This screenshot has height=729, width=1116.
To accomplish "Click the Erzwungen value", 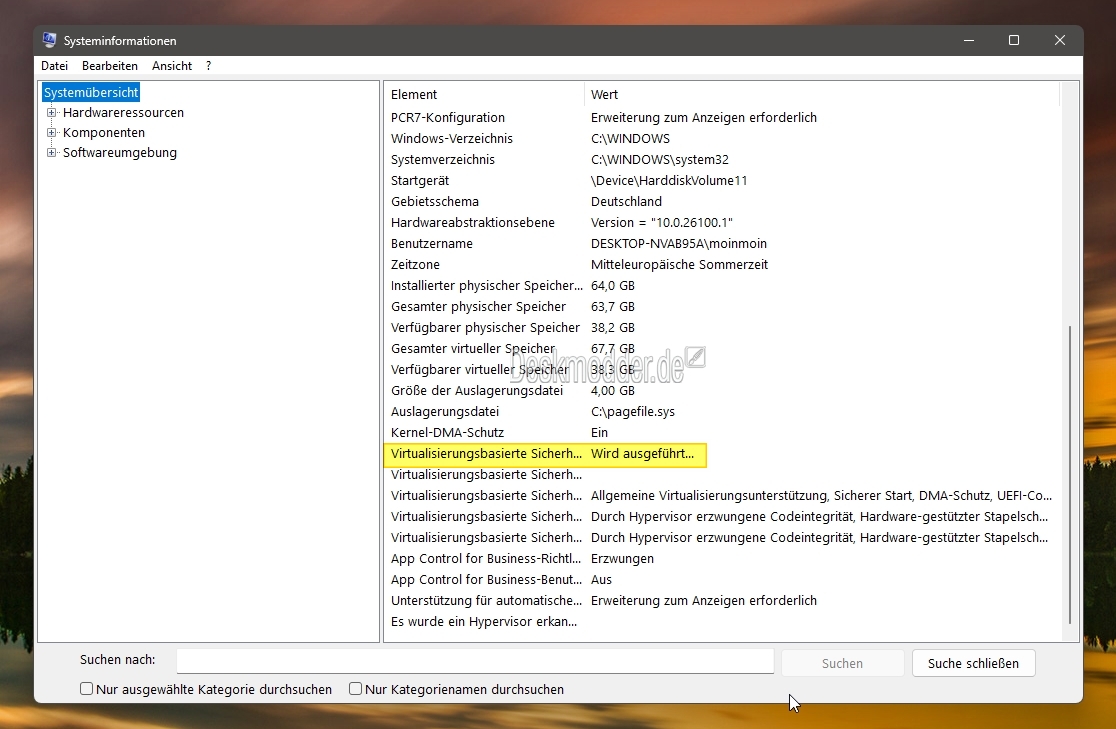I will tap(622, 559).
